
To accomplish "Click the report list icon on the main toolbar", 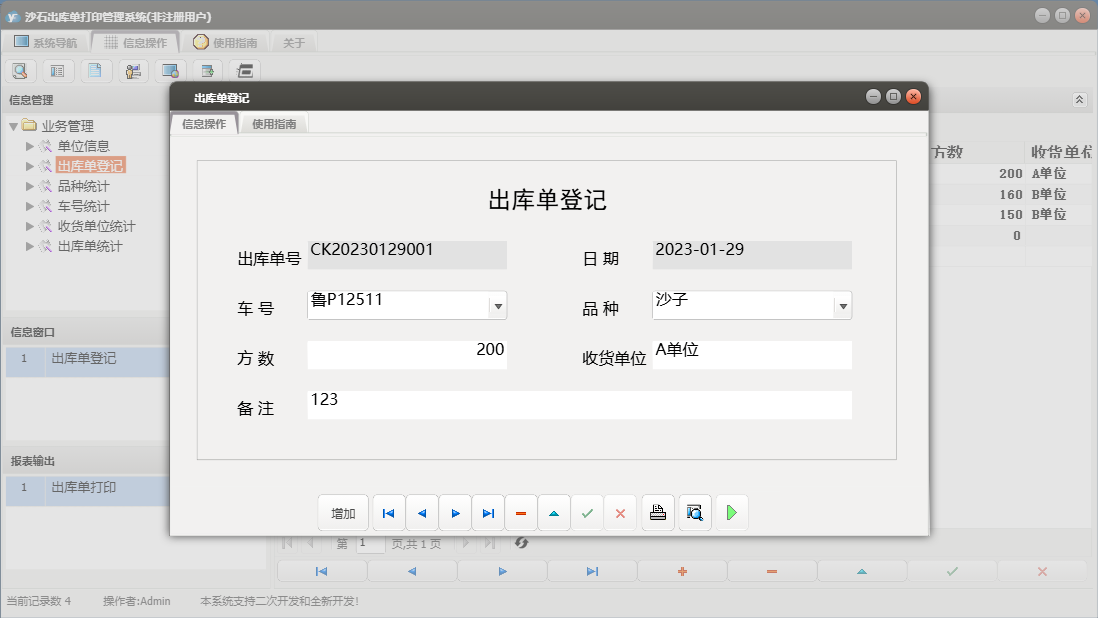I will click(57, 70).
